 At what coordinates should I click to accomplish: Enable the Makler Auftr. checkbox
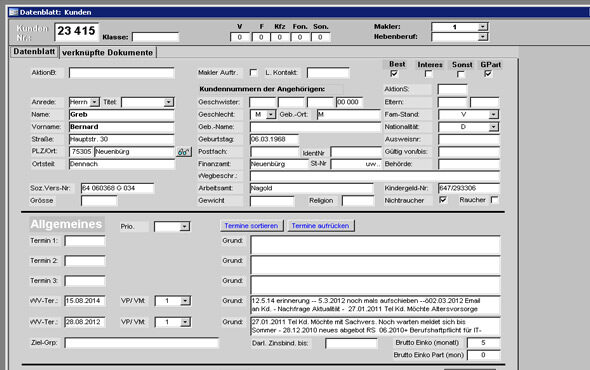pyautogui.click(x=253, y=72)
